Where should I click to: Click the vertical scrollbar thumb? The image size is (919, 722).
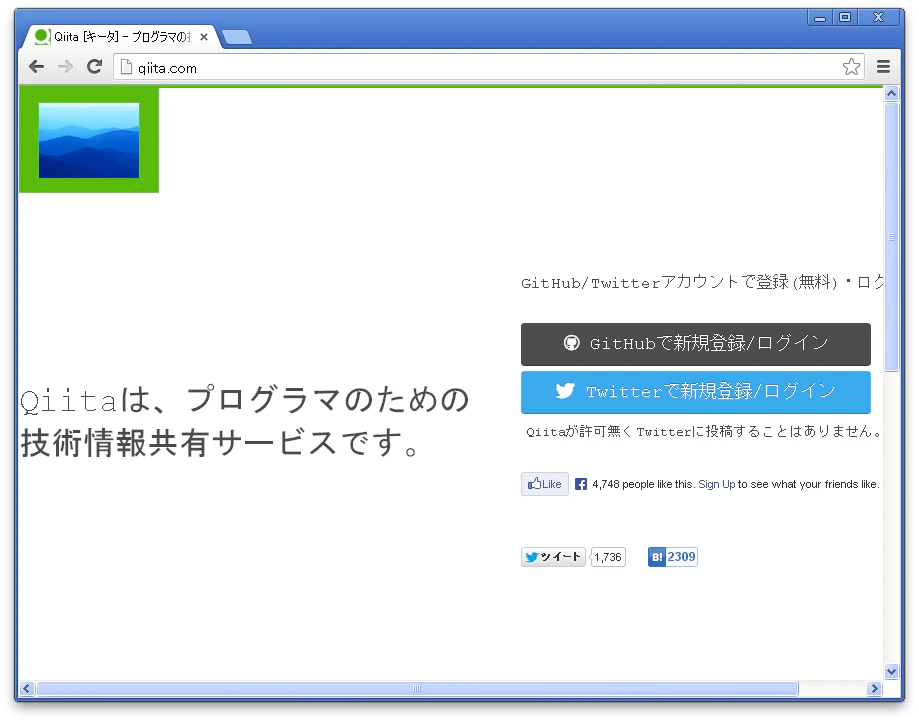891,237
